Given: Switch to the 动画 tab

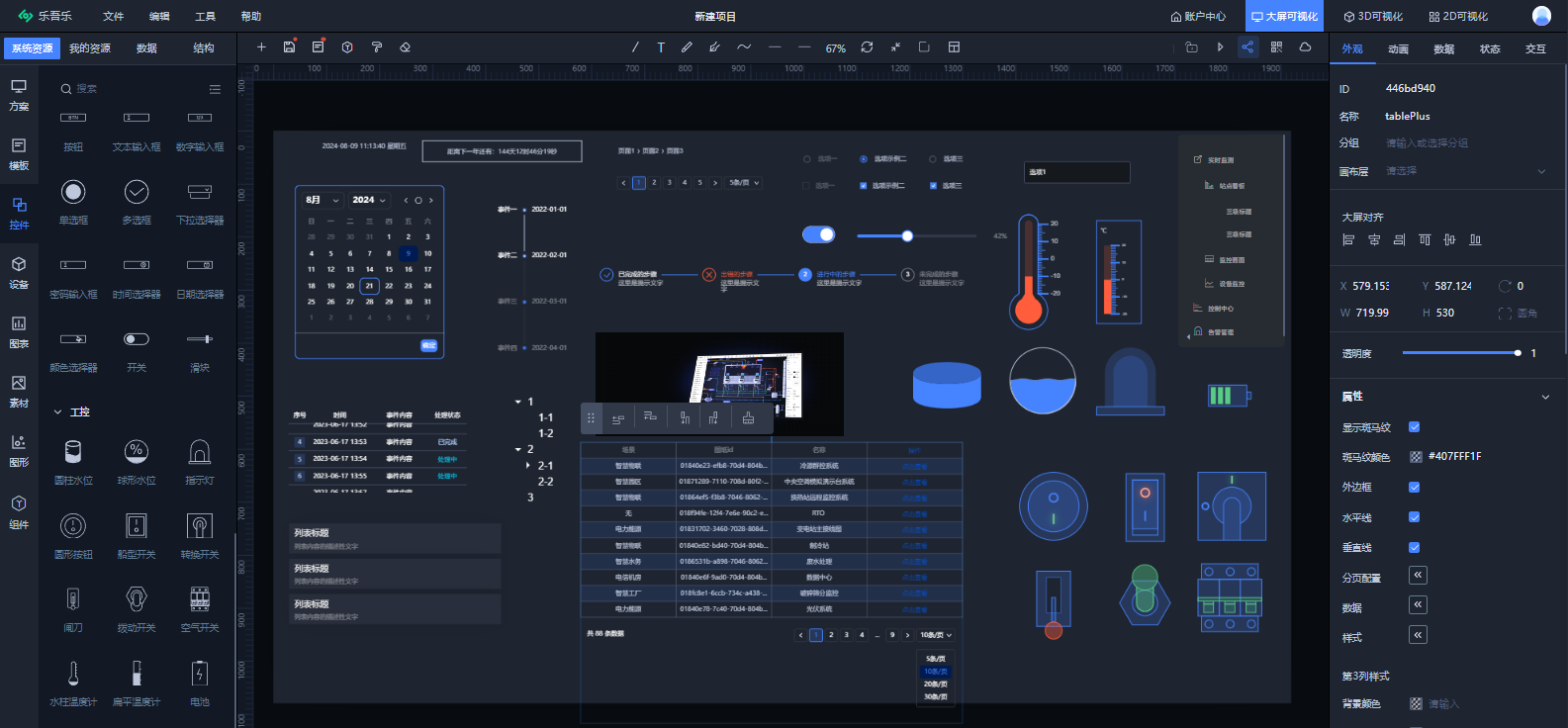Looking at the screenshot, I should (1398, 48).
